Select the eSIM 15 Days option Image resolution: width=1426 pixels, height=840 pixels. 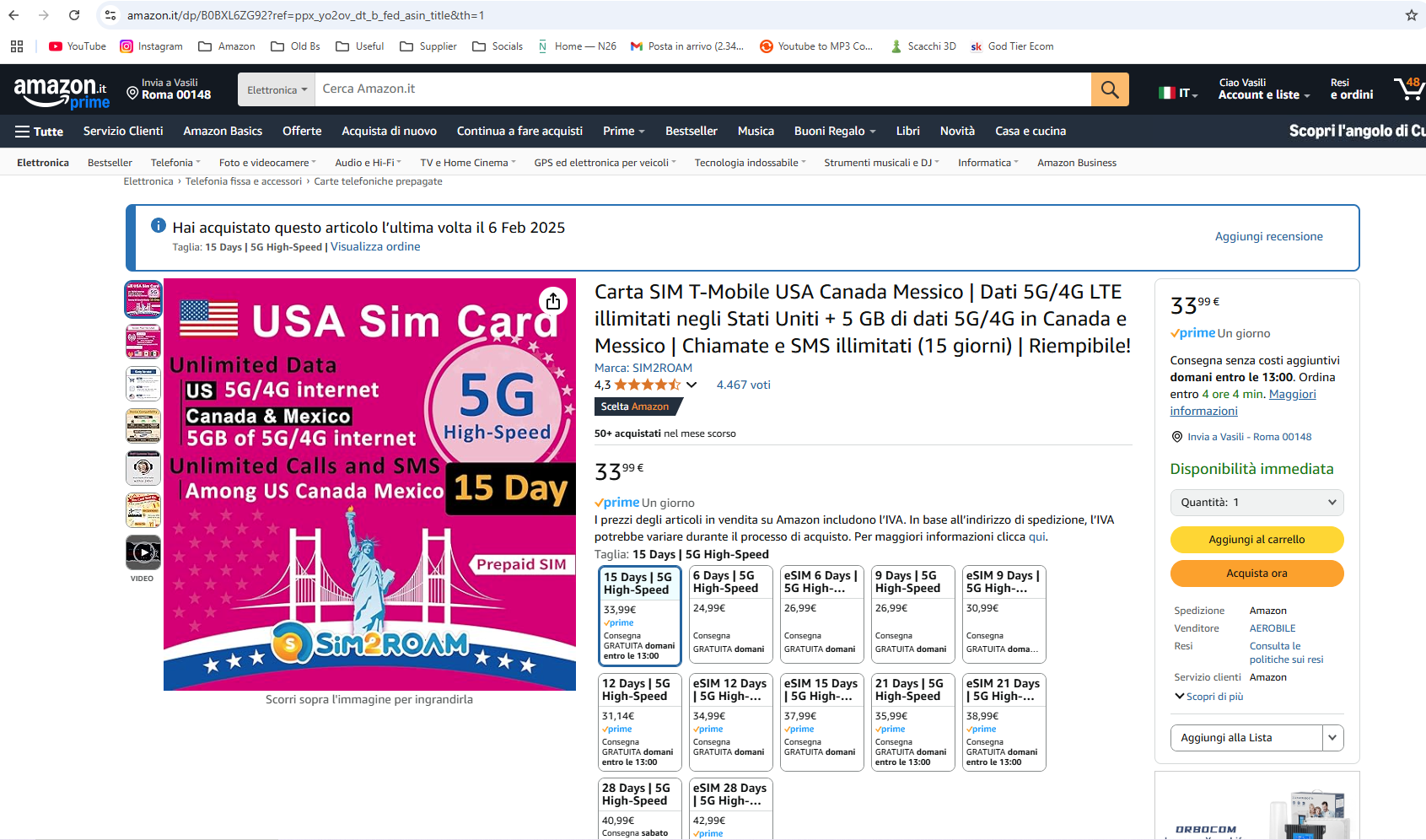click(822, 722)
